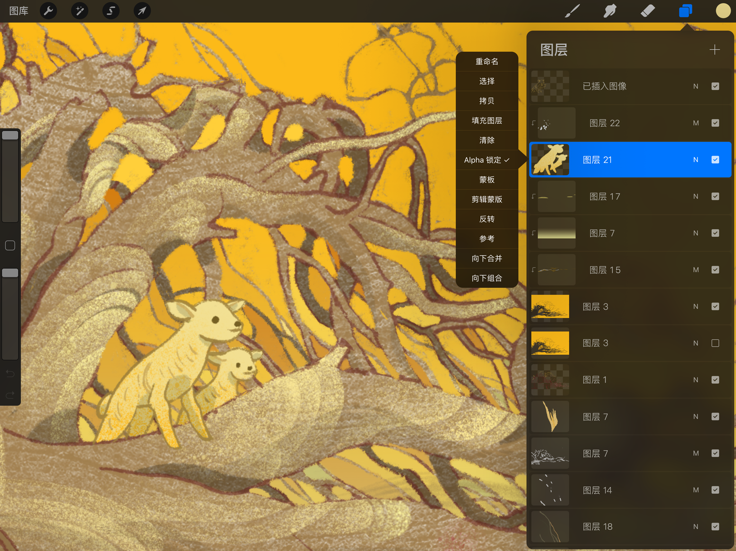This screenshot has width=736, height=551.
Task: Open the active color circle in the top bar
Action: 723,11
